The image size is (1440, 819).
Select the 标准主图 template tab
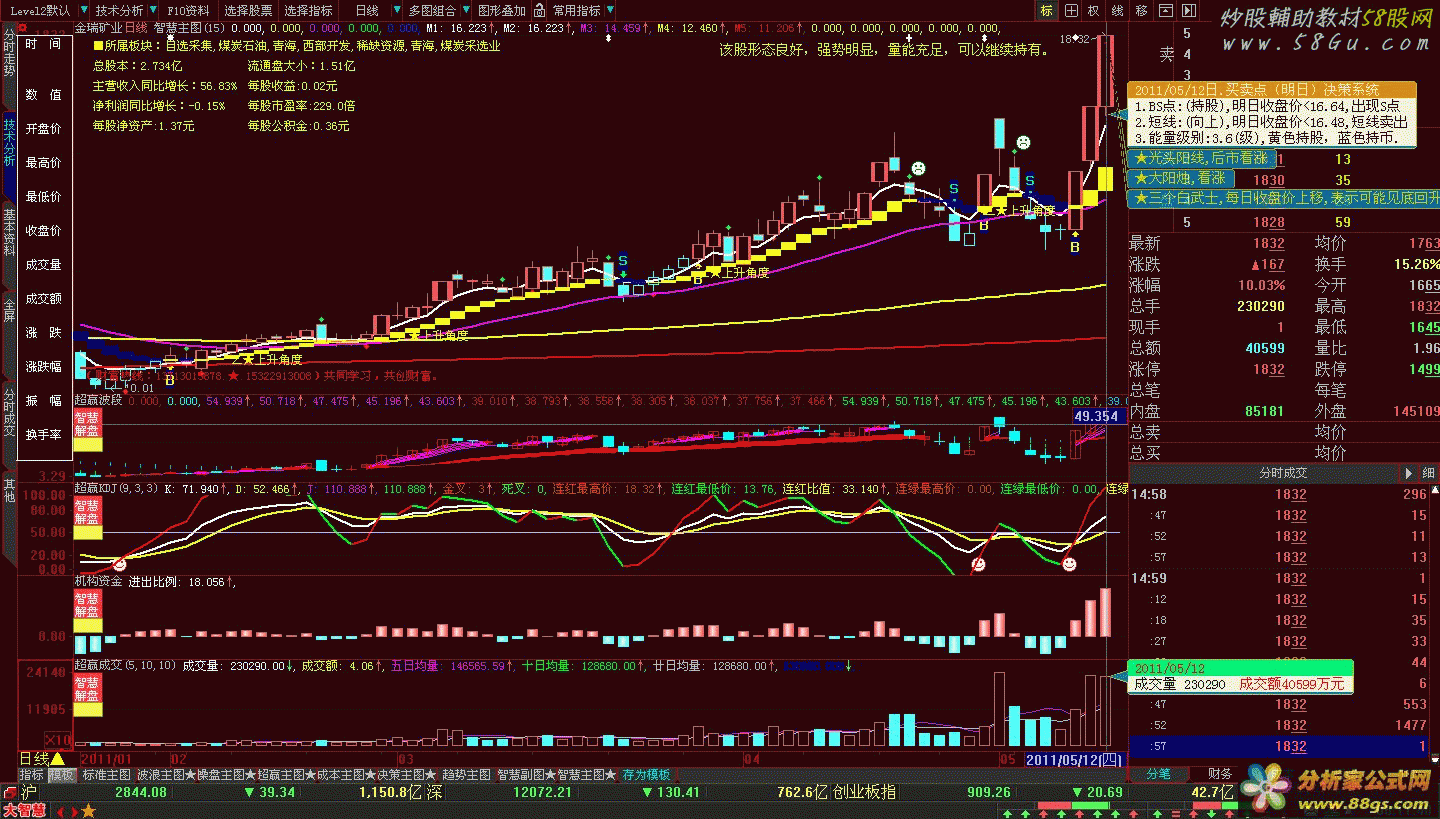[x=106, y=775]
